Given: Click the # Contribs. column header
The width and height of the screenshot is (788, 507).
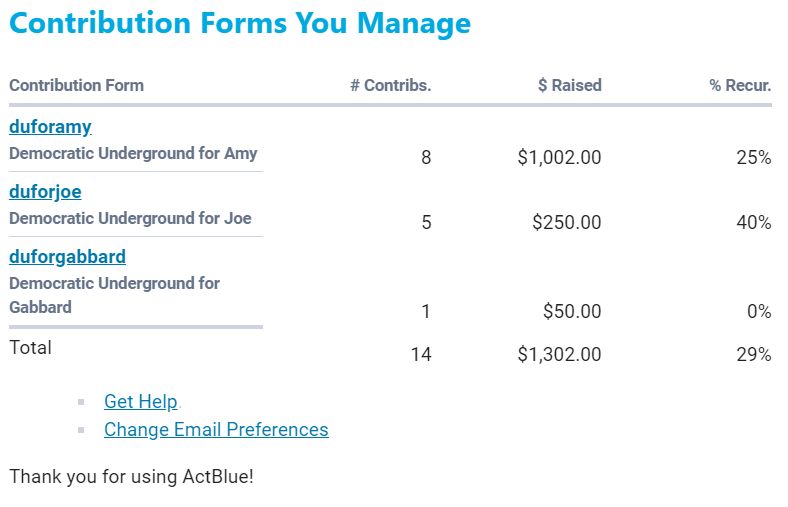Looking at the screenshot, I should point(390,86).
